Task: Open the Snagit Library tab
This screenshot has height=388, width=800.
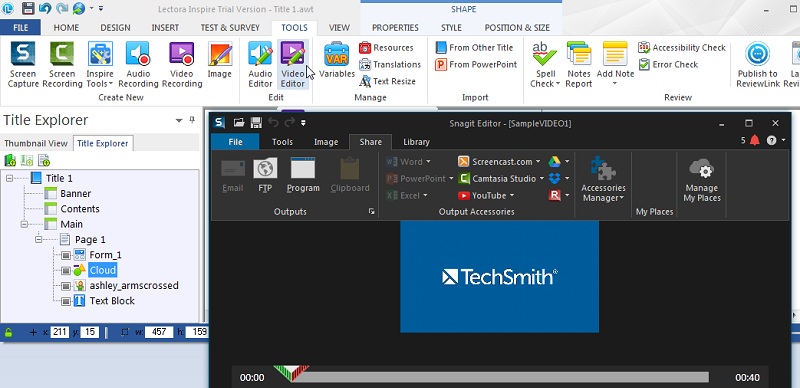Action: point(416,142)
